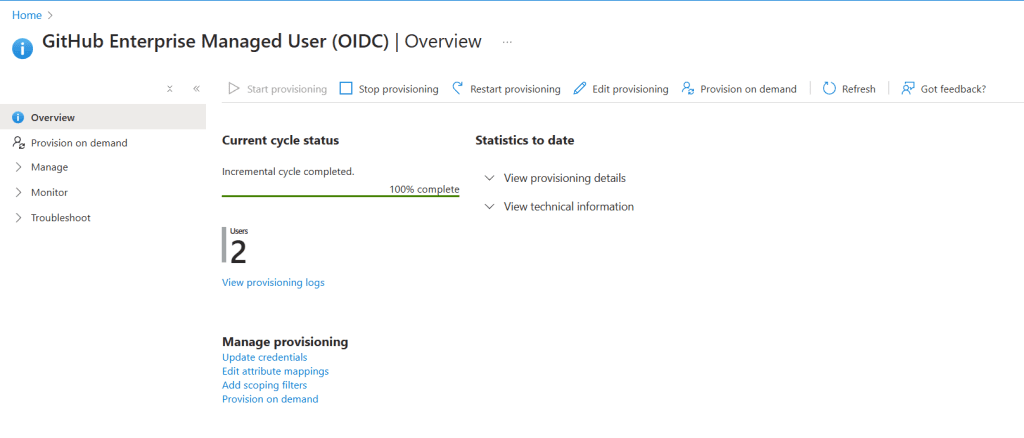This screenshot has height=438, width=1024.
Task: Click the Home breadcrumb link
Action: pos(26,15)
